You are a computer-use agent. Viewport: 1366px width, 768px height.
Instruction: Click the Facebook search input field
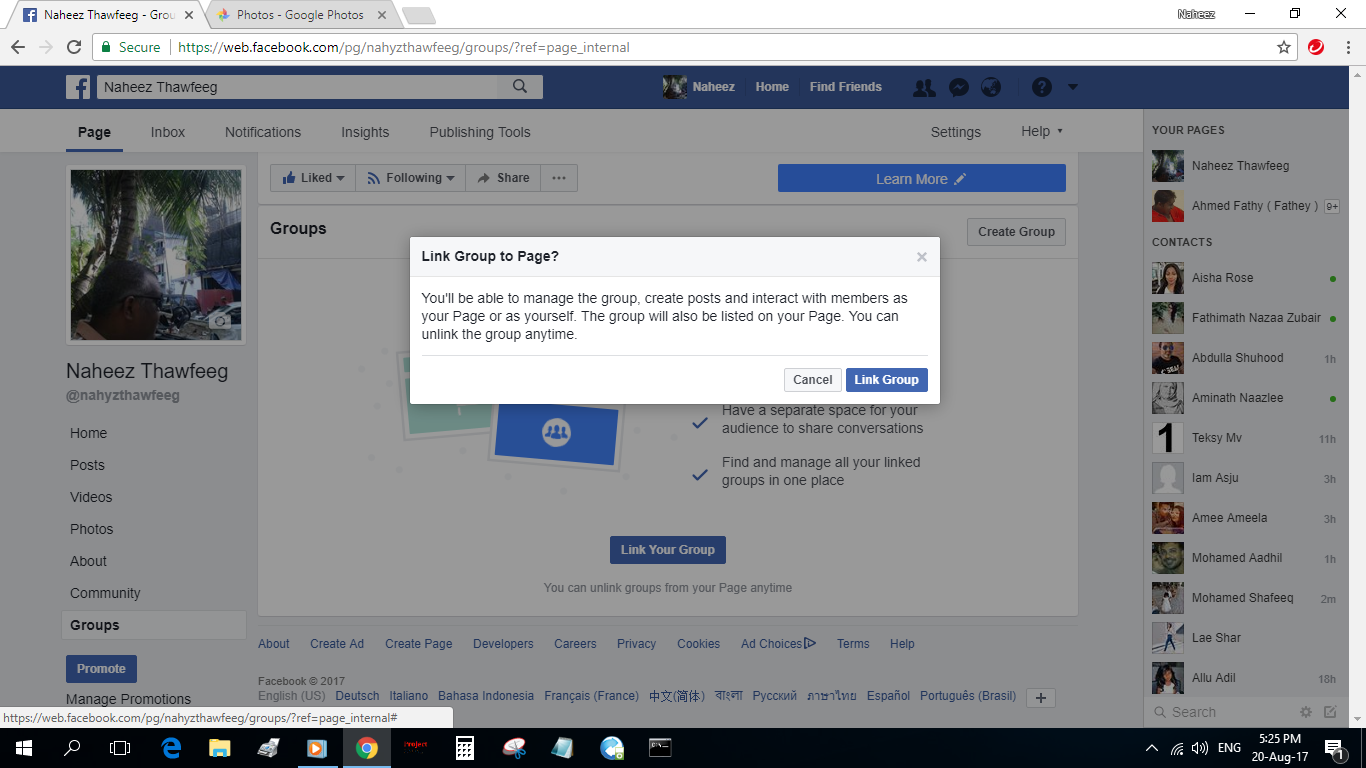pyautogui.click(x=297, y=87)
